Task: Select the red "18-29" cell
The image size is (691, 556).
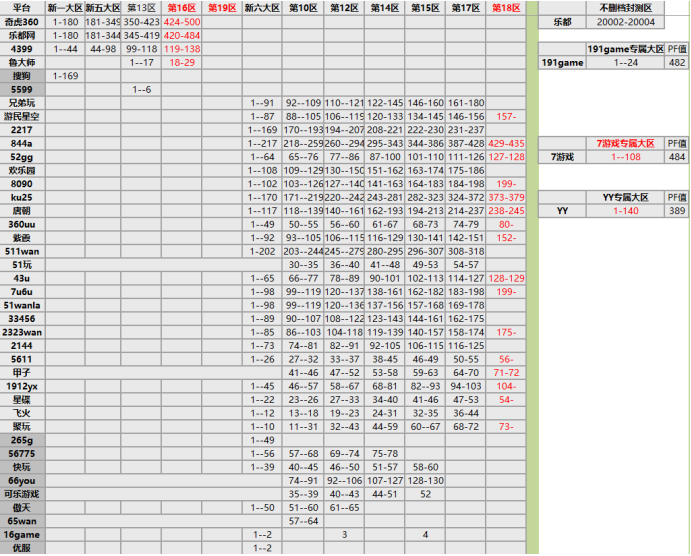Action: 182,63
